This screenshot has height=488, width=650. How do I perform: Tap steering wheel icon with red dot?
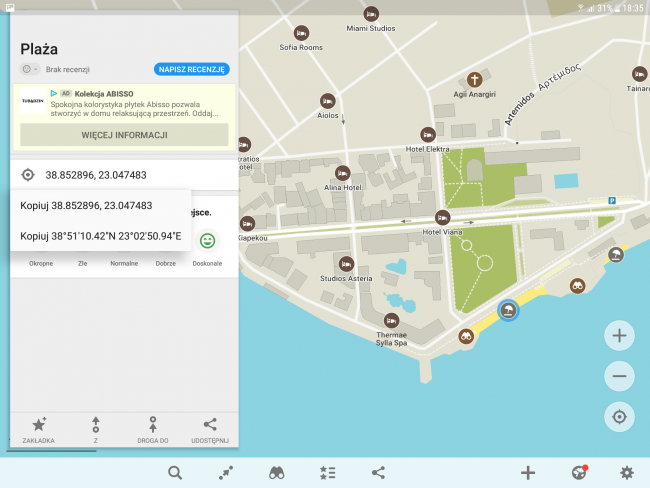point(578,473)
